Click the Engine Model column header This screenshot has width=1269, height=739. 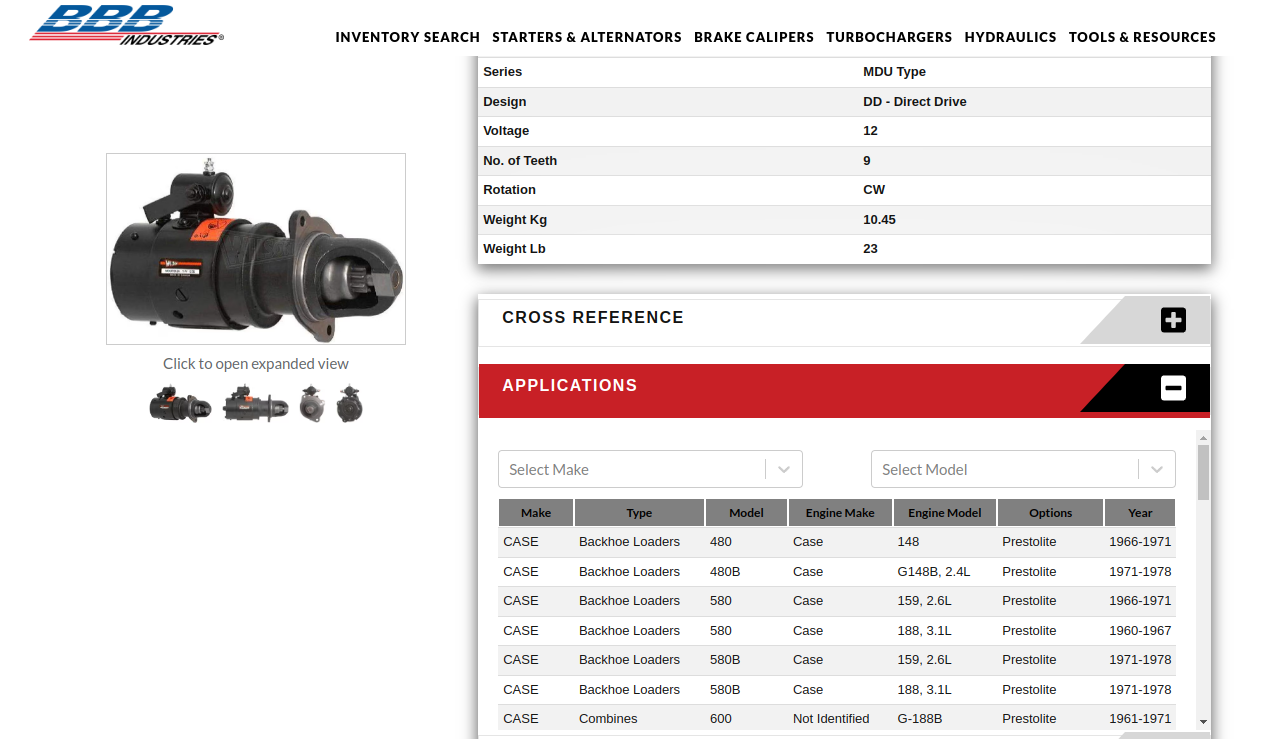(945, 513)
